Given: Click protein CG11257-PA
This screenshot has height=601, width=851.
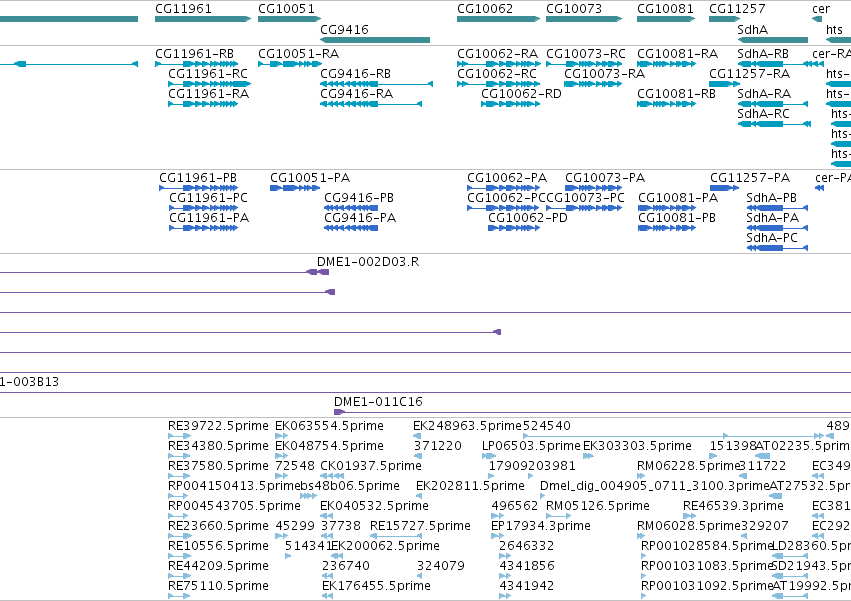Looking at the screenshot, I should tap(724, 188).
